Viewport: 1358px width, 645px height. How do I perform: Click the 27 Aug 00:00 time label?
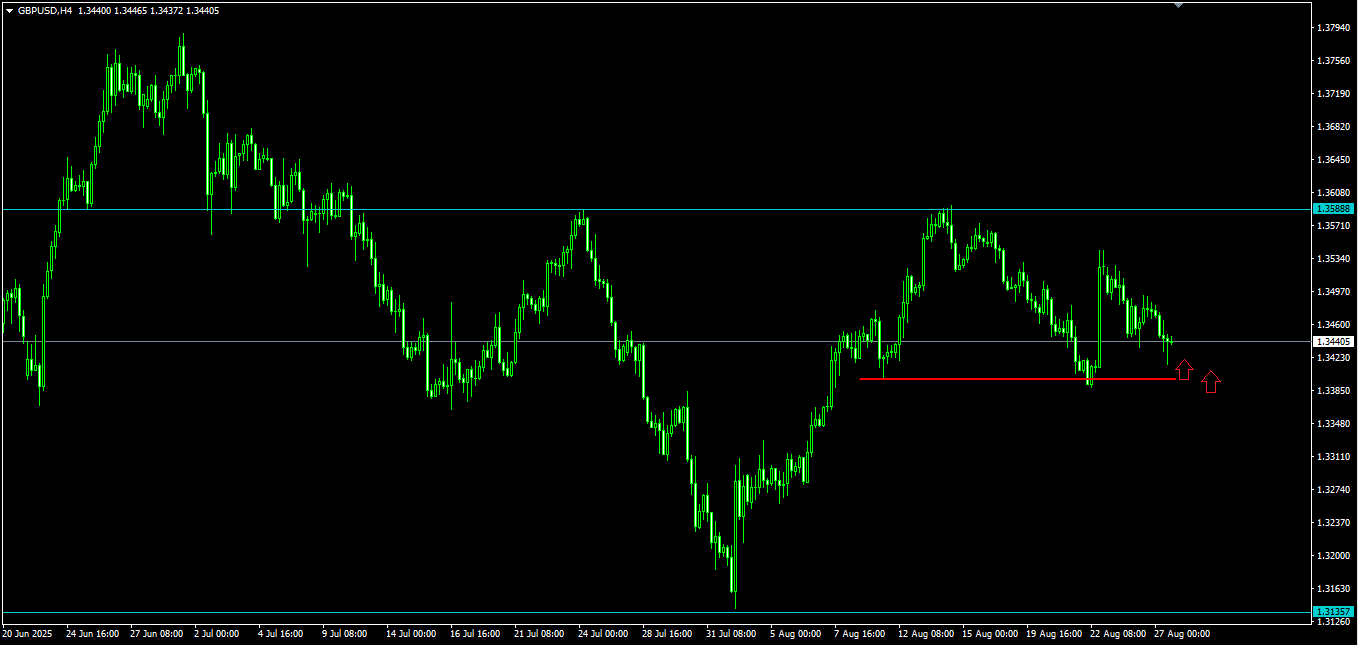[1181, 634]
